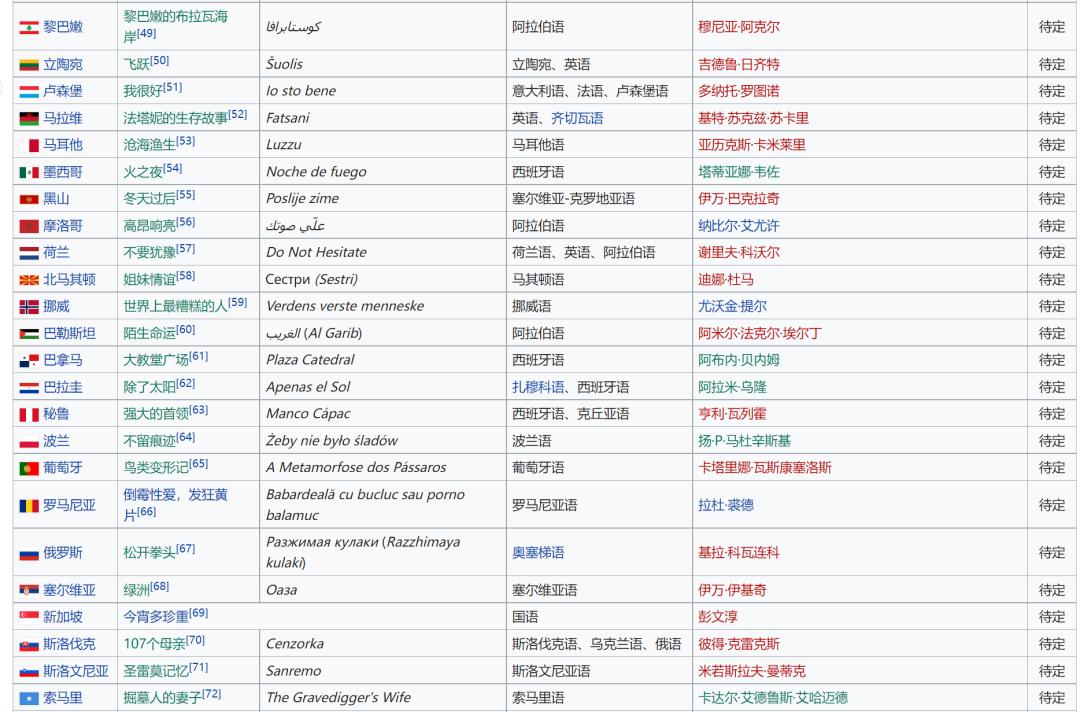This screenshot has width=1080, height=712.
Task: Click the Malawi flag icon
Action: [29, 118]
